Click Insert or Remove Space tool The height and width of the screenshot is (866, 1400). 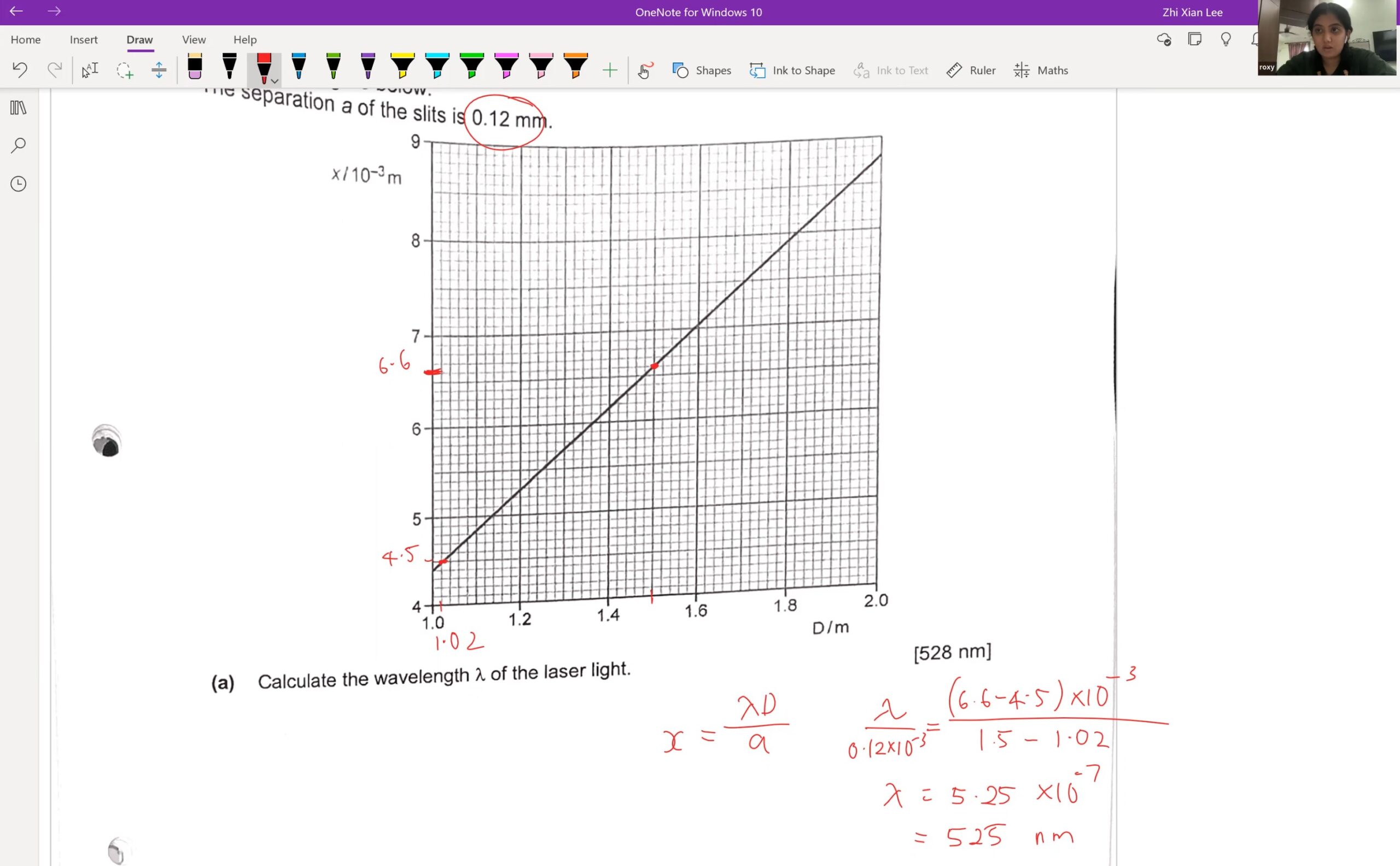click(x=159, y=71)
